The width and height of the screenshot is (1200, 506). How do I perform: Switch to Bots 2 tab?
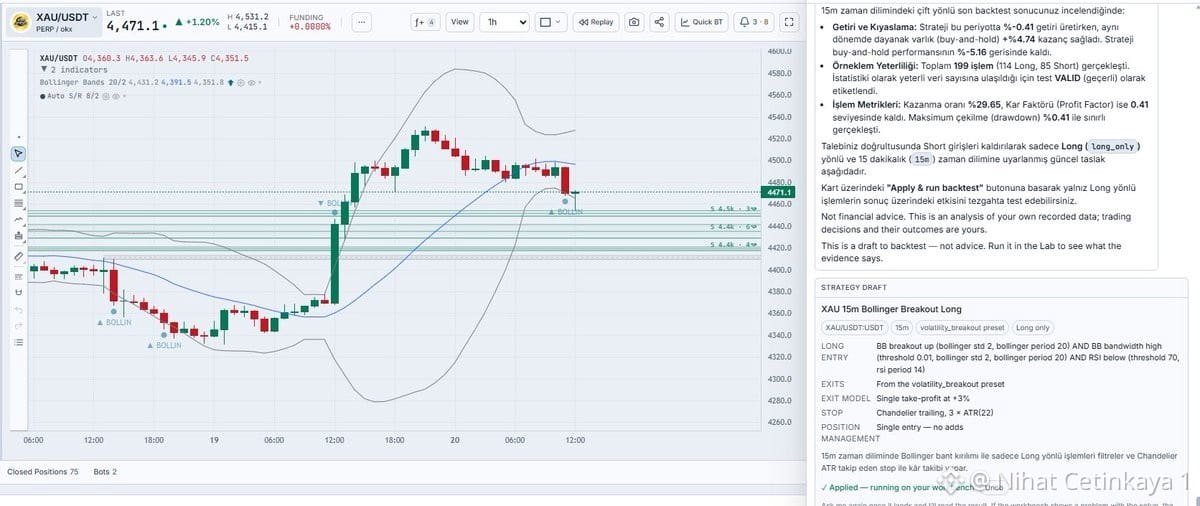click(105, 471)
